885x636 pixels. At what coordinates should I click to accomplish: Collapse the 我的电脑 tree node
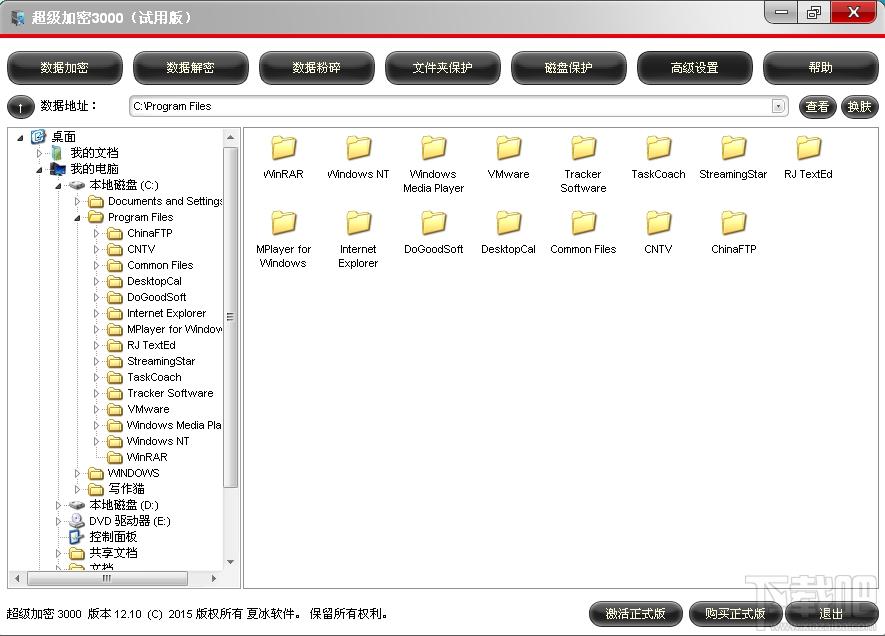(39, 169)
